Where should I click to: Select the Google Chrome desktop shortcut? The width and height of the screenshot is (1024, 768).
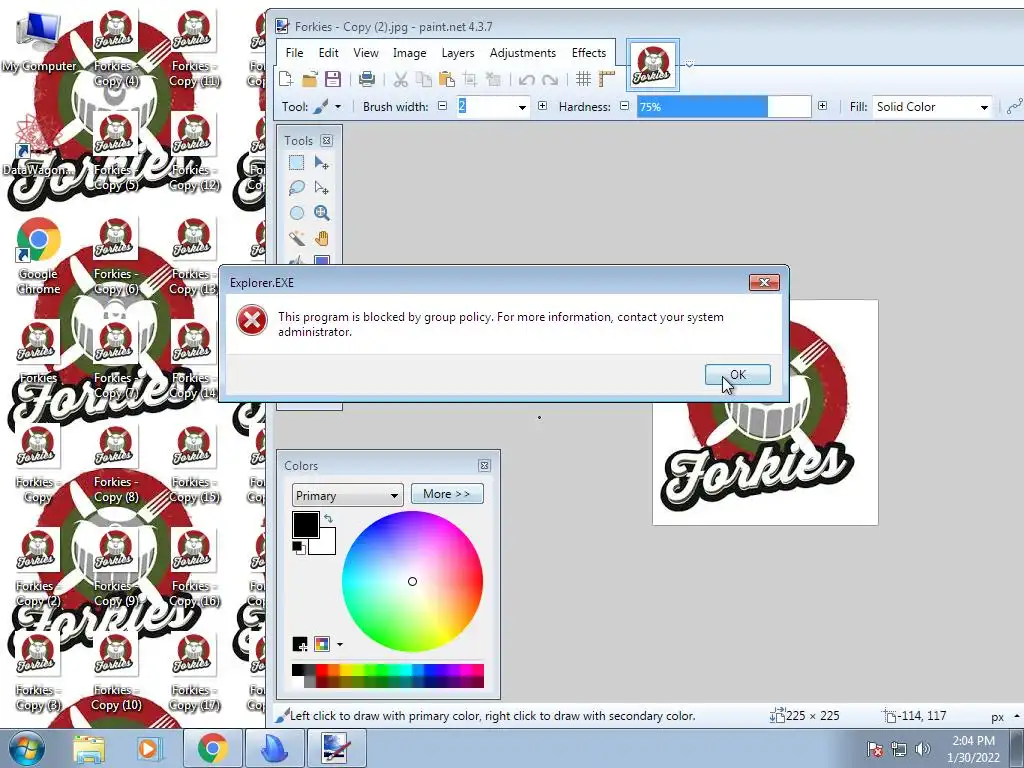click(x=39, y=256)
